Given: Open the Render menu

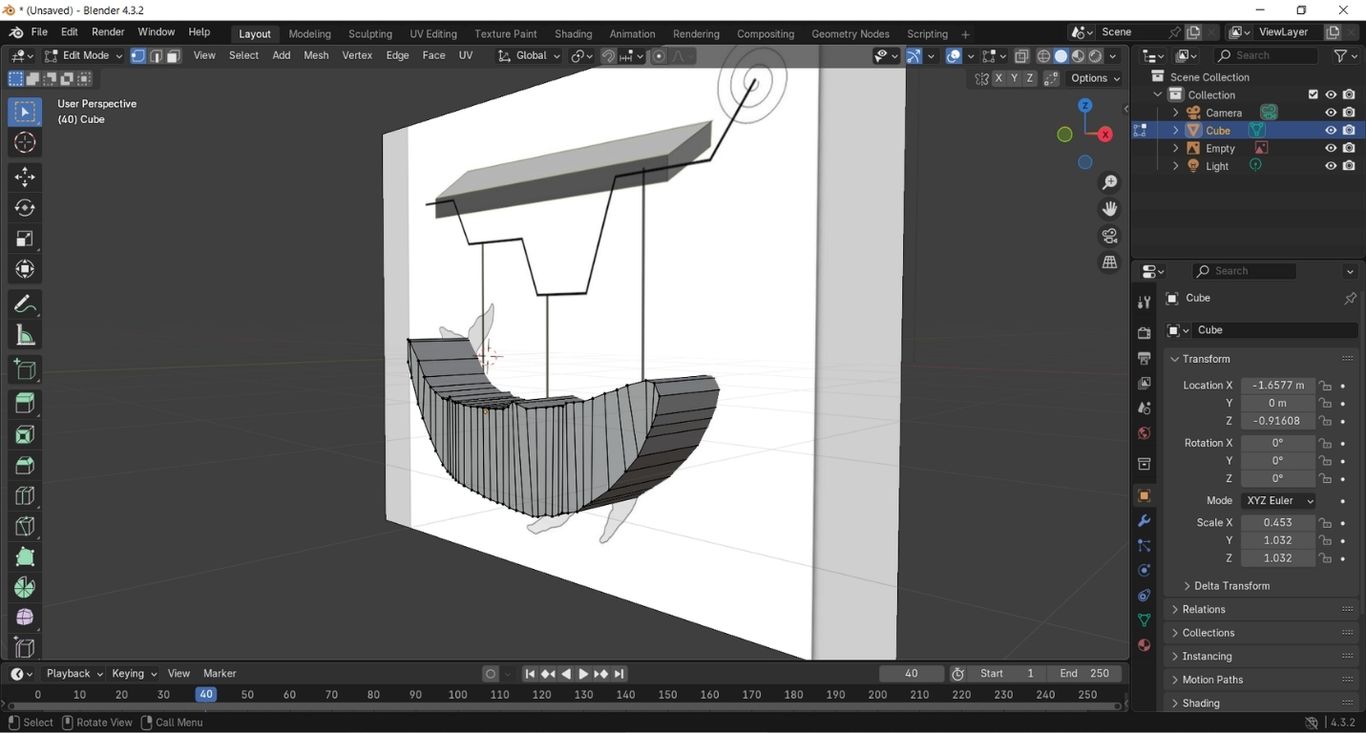Looking at the screenshot, I should click(x=108, y=32).
